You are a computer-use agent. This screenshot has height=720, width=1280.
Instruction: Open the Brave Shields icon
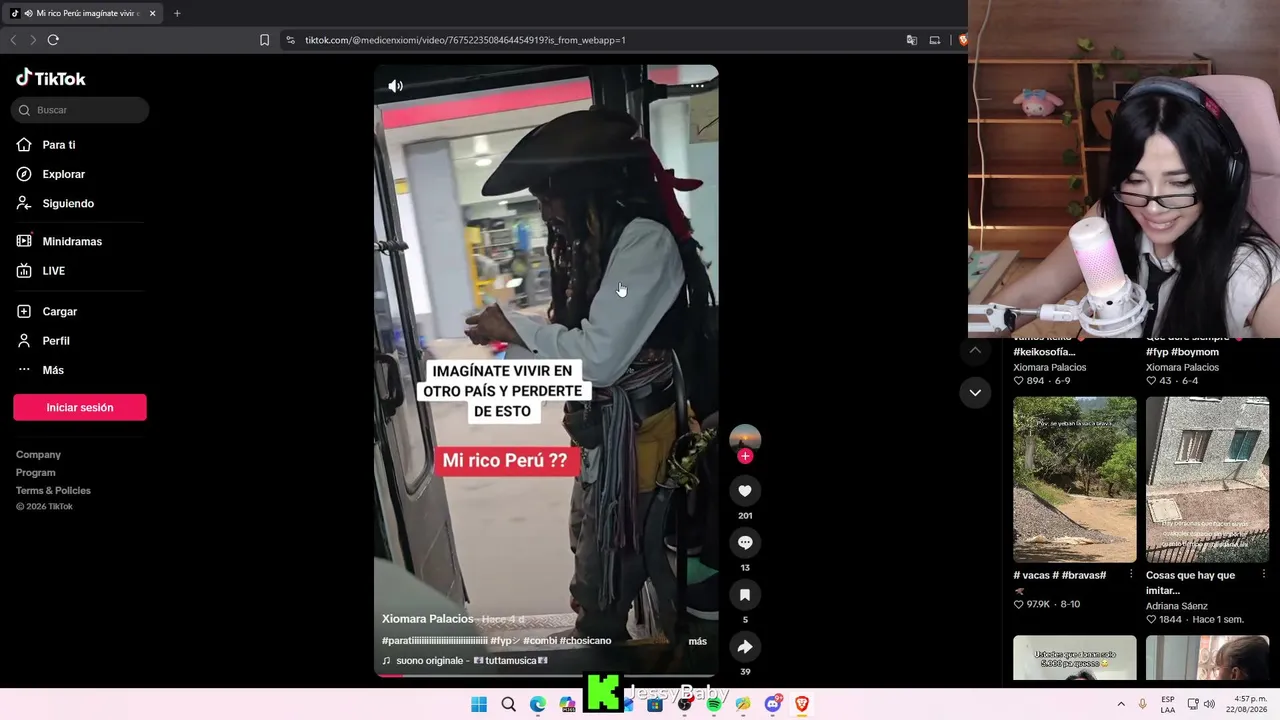pyautogui.click(x=962, y=40)
